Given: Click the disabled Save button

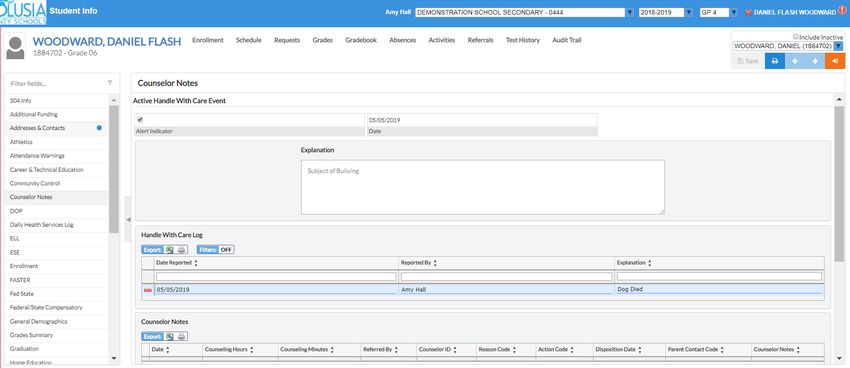Looking at the screenshot, I should (748, 61).
